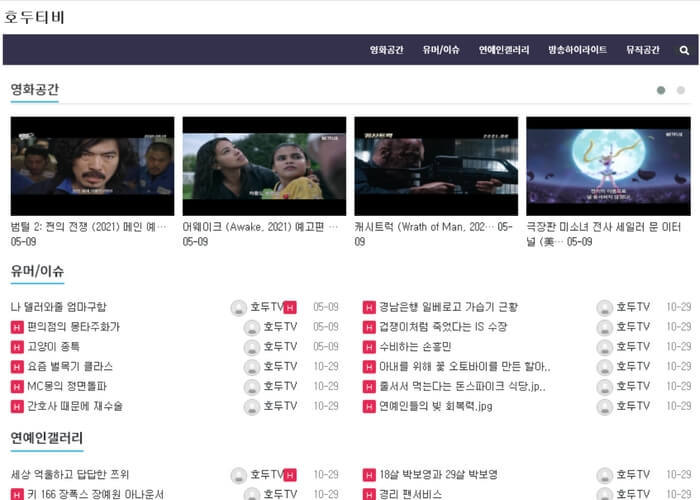Click red H icon beside MC몽의 정면돌파
Image resolution: width=700 pixels, height=500 pixels.
(17, 387)
